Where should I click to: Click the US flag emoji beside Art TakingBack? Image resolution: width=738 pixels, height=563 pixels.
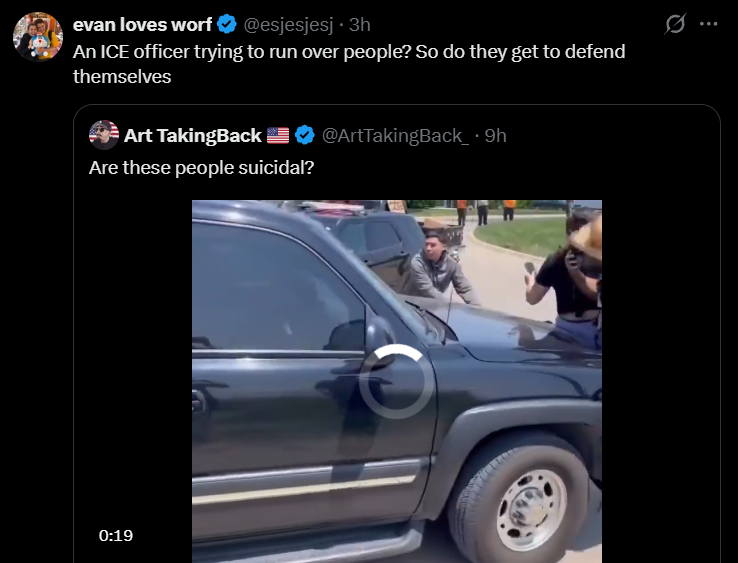[278, 136]
